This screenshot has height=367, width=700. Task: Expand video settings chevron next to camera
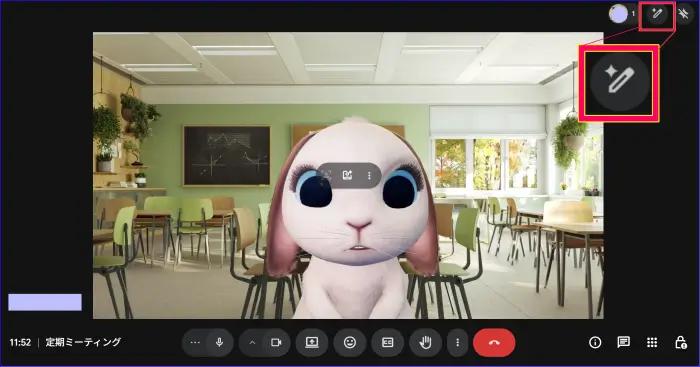coord(252,342)
